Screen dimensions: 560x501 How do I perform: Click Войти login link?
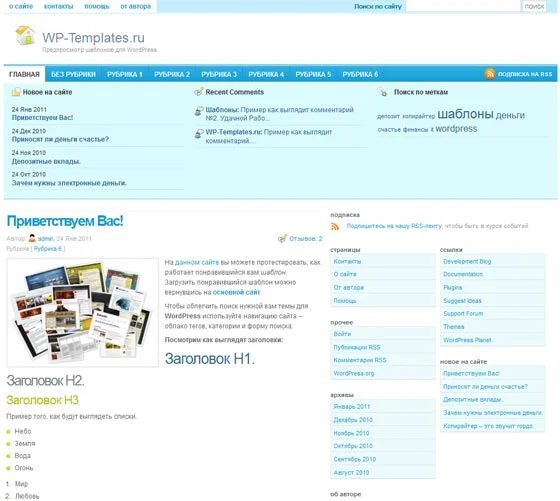point(342,334)
